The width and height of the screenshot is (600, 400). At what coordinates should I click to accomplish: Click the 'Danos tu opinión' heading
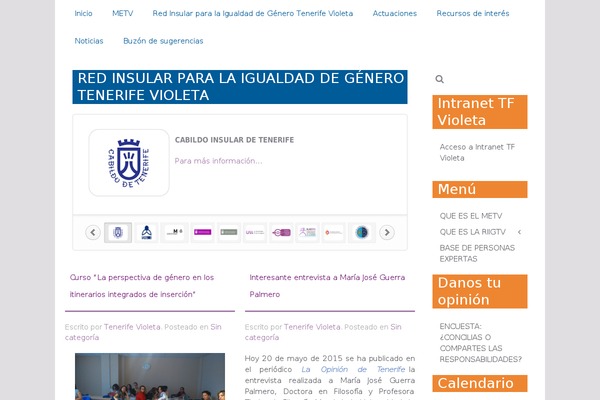click(x=480, y=291)
